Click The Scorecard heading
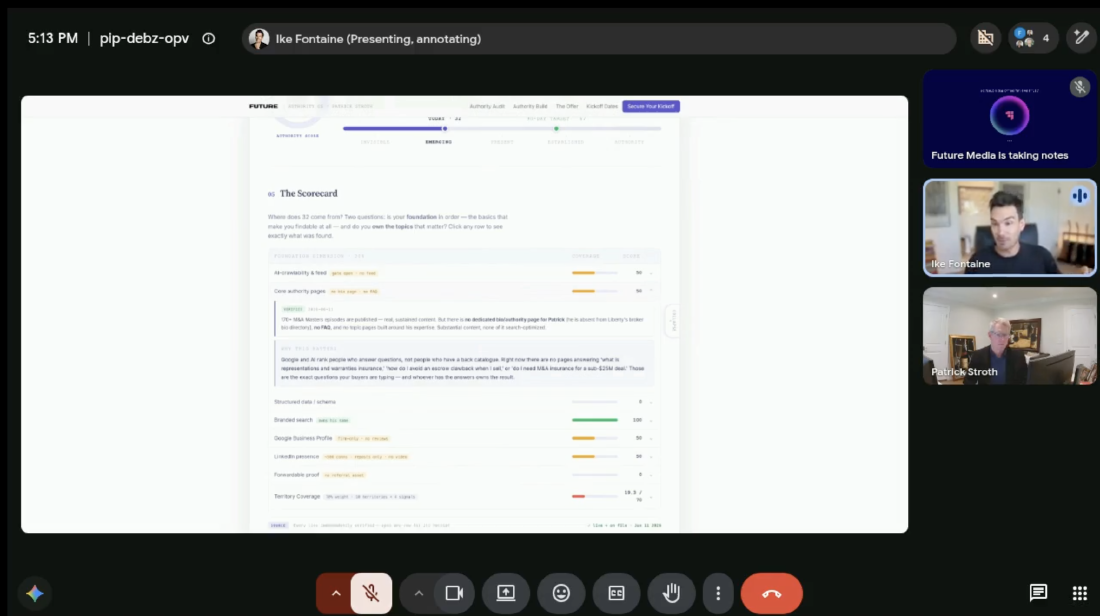1100x616 pixels. (308, 194)
